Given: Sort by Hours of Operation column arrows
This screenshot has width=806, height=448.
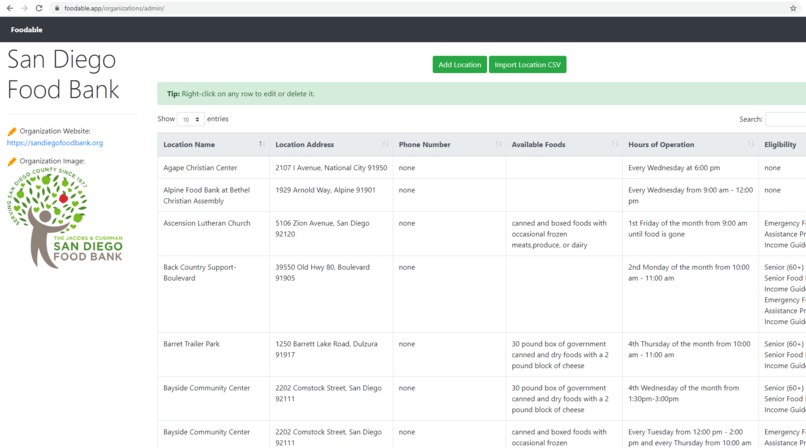Looking at the screenshot, I should pos(751,144).
